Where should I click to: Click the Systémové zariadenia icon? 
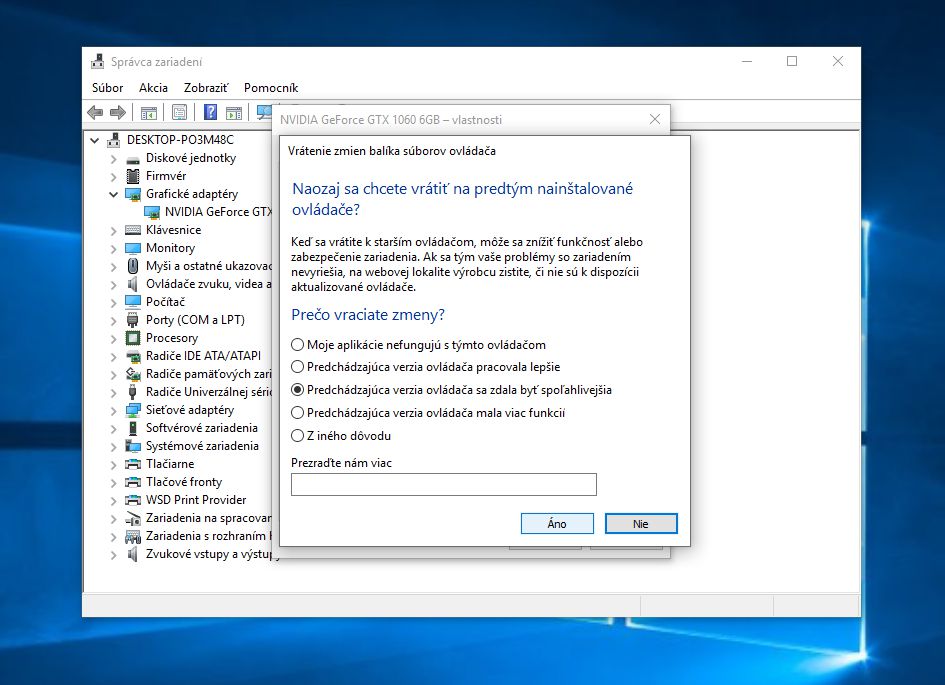[x=133, y=446]
